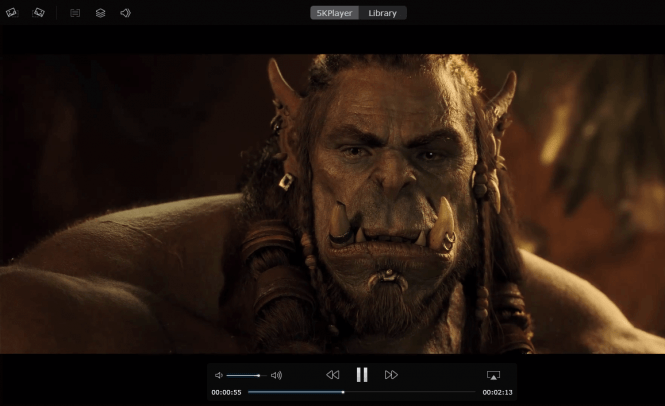Open the layers (video track) icon
This screenshot has width=665, height=406.
pos(100,13)
